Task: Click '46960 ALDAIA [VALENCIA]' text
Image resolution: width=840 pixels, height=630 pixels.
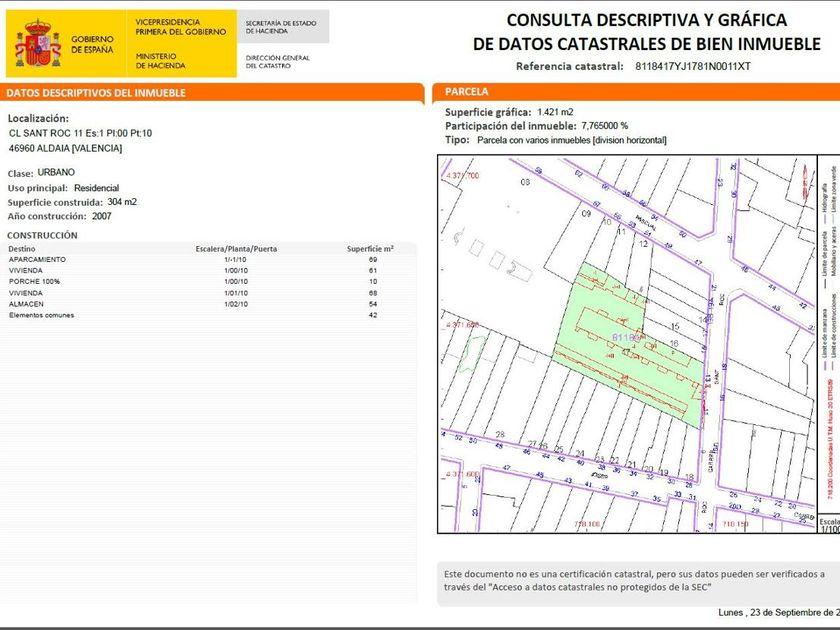Action: (65, 148)
